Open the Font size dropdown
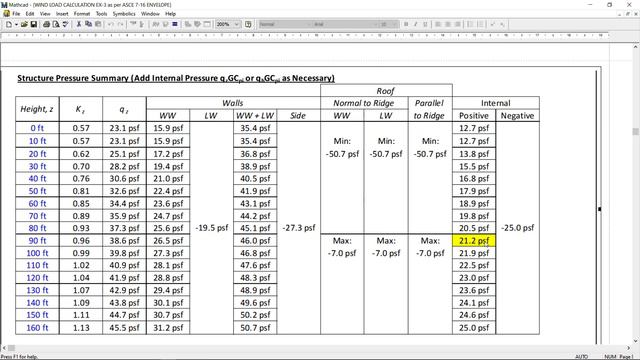Screen dimensions: 640x360 395,24
